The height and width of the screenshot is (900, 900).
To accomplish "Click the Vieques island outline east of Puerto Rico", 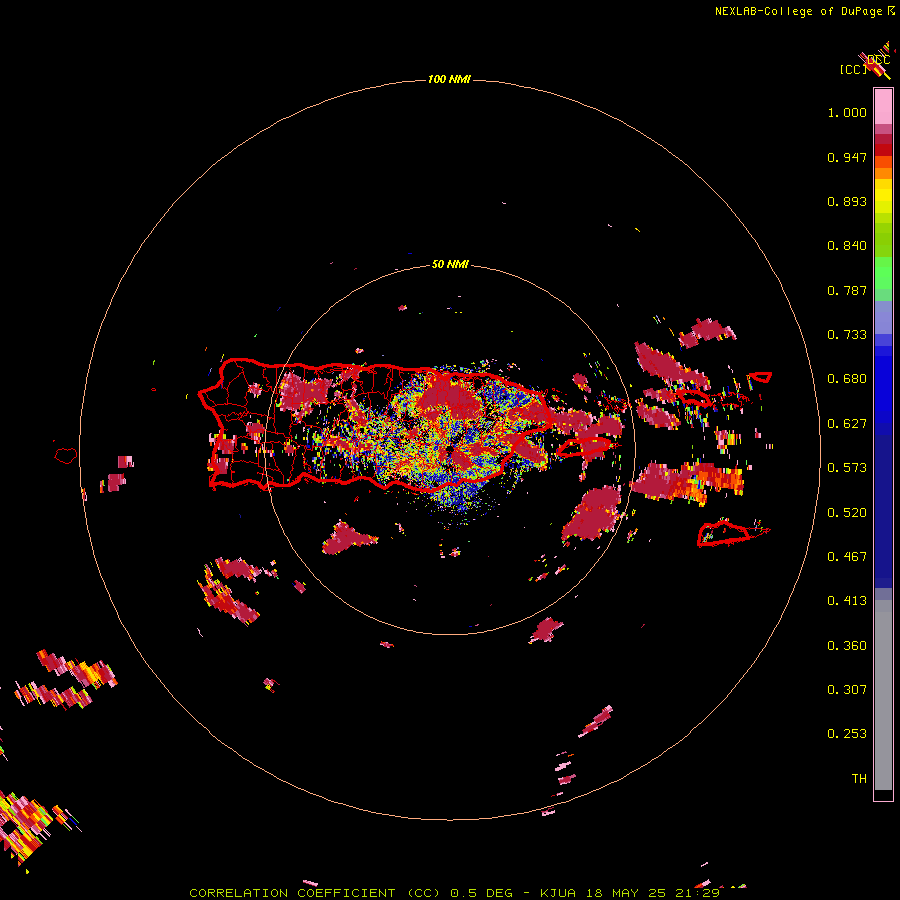I will pyautogui.click(x=585, y=447).
